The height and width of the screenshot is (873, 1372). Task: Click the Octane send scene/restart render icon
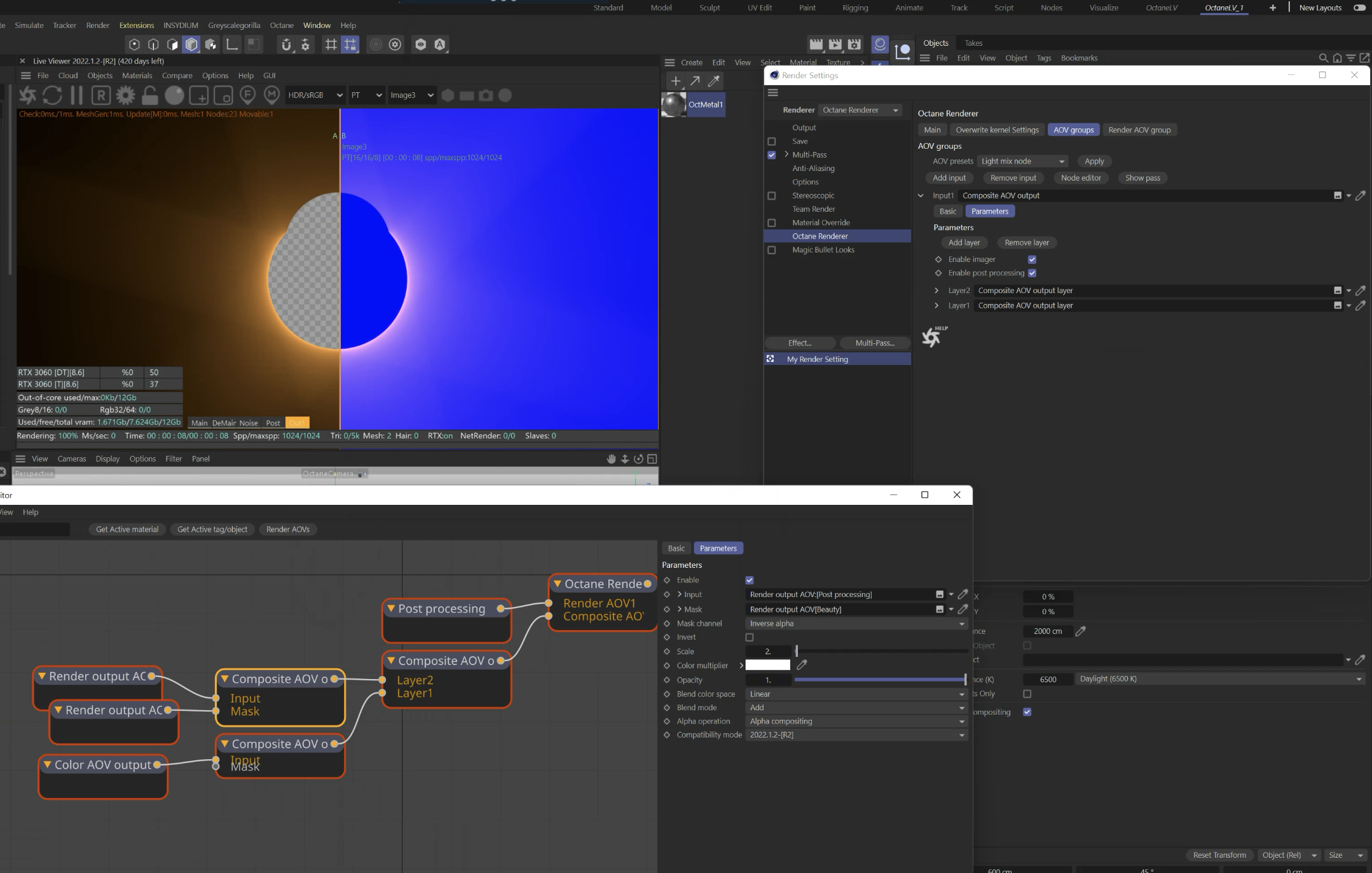click(x=27, y=95)
